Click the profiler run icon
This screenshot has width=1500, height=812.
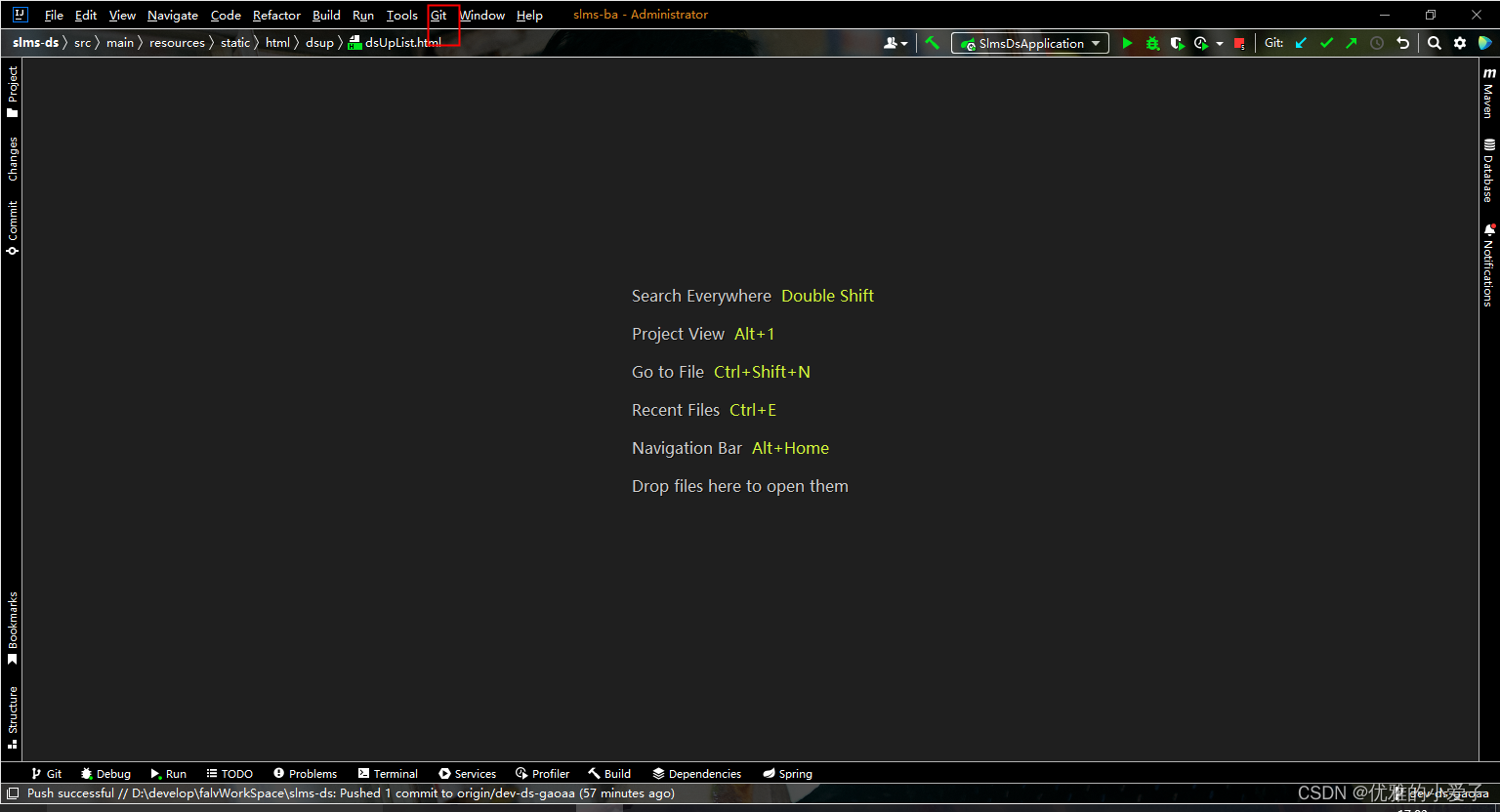(x=1201, y=43)
